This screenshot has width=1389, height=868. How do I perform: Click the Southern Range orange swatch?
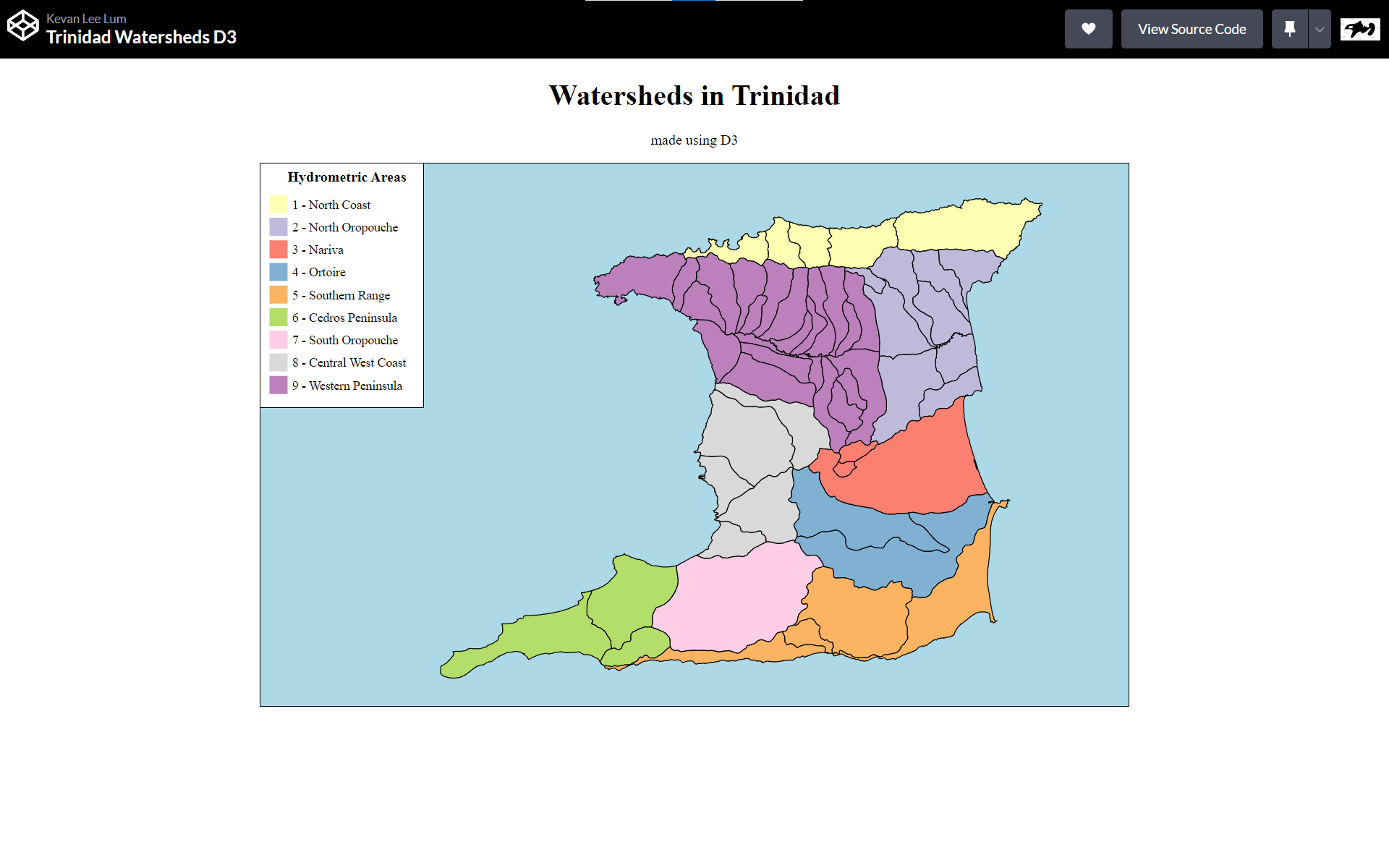pos(279,294)
